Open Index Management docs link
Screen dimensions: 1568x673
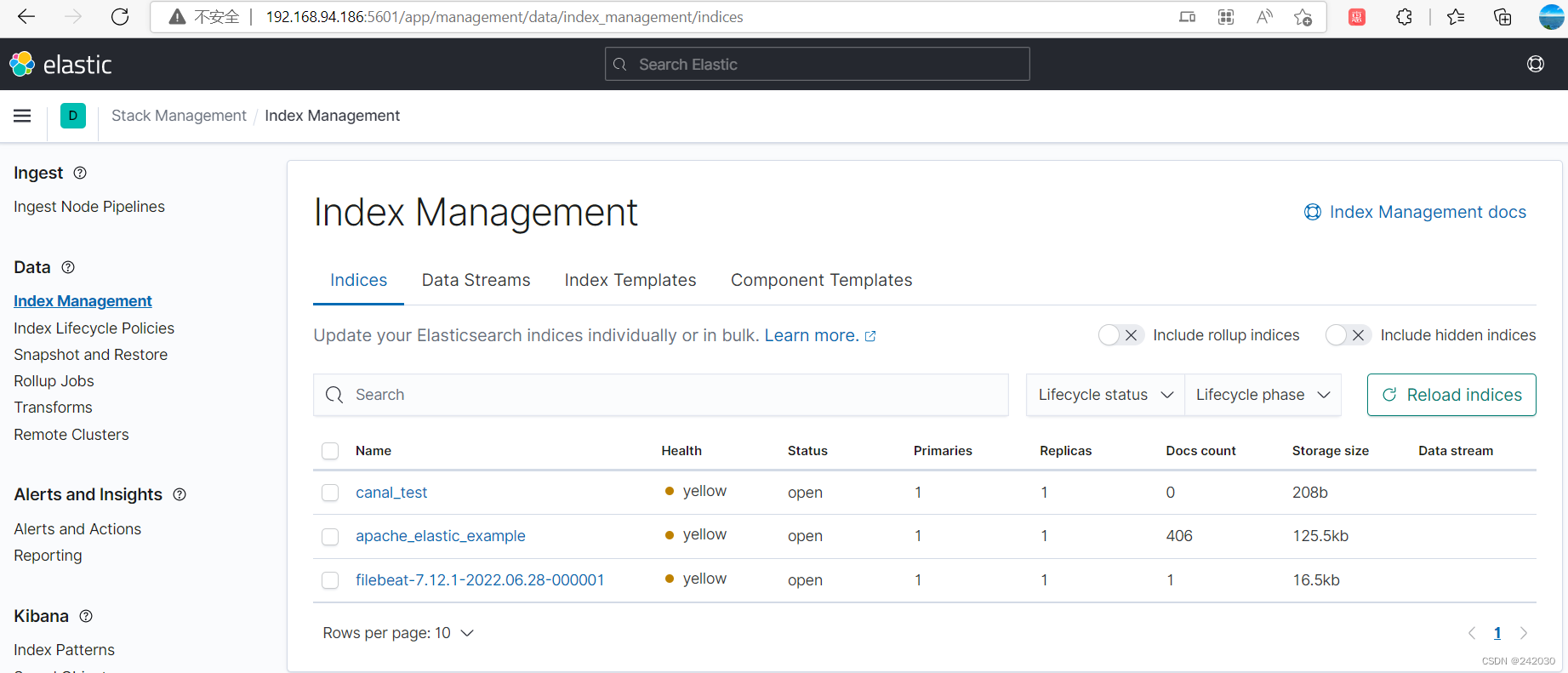pyautogui.click(x=1415, y=212)
